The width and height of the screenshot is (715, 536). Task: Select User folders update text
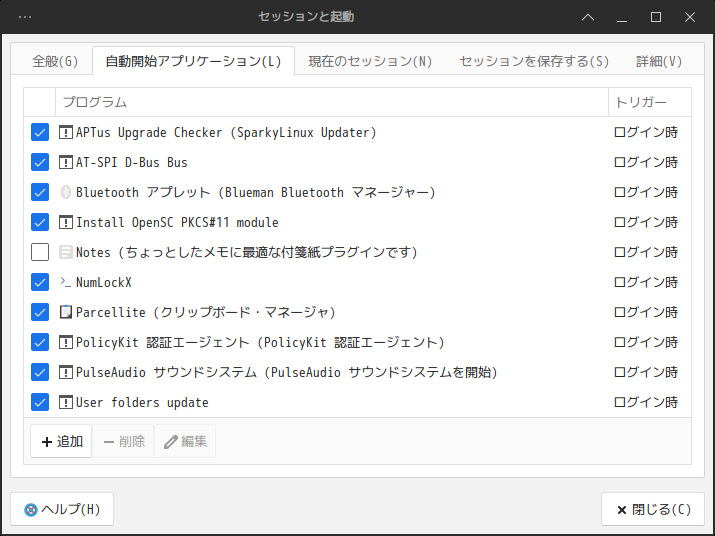142,402
